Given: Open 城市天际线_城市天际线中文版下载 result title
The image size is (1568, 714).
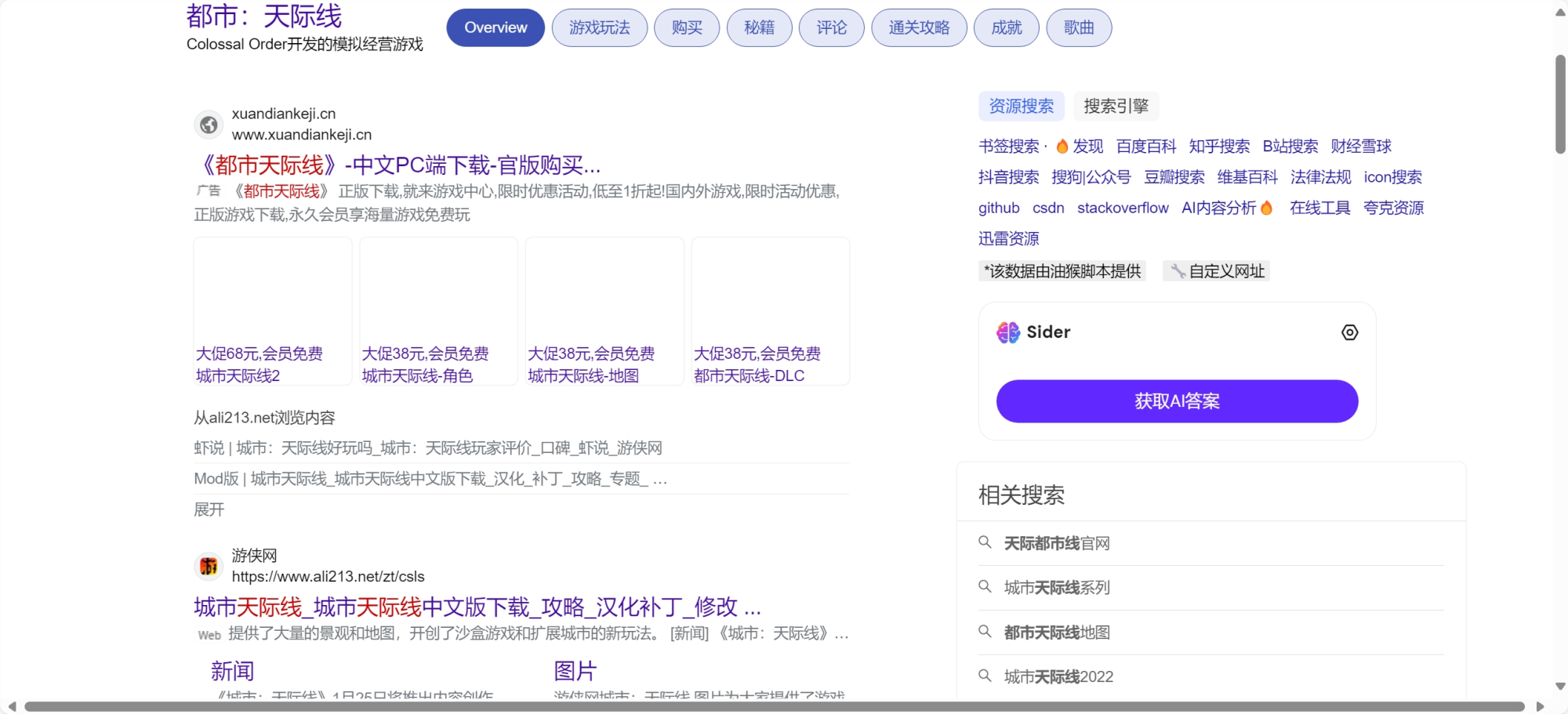Looking at the screenshot, I should (x=477, y=607).
